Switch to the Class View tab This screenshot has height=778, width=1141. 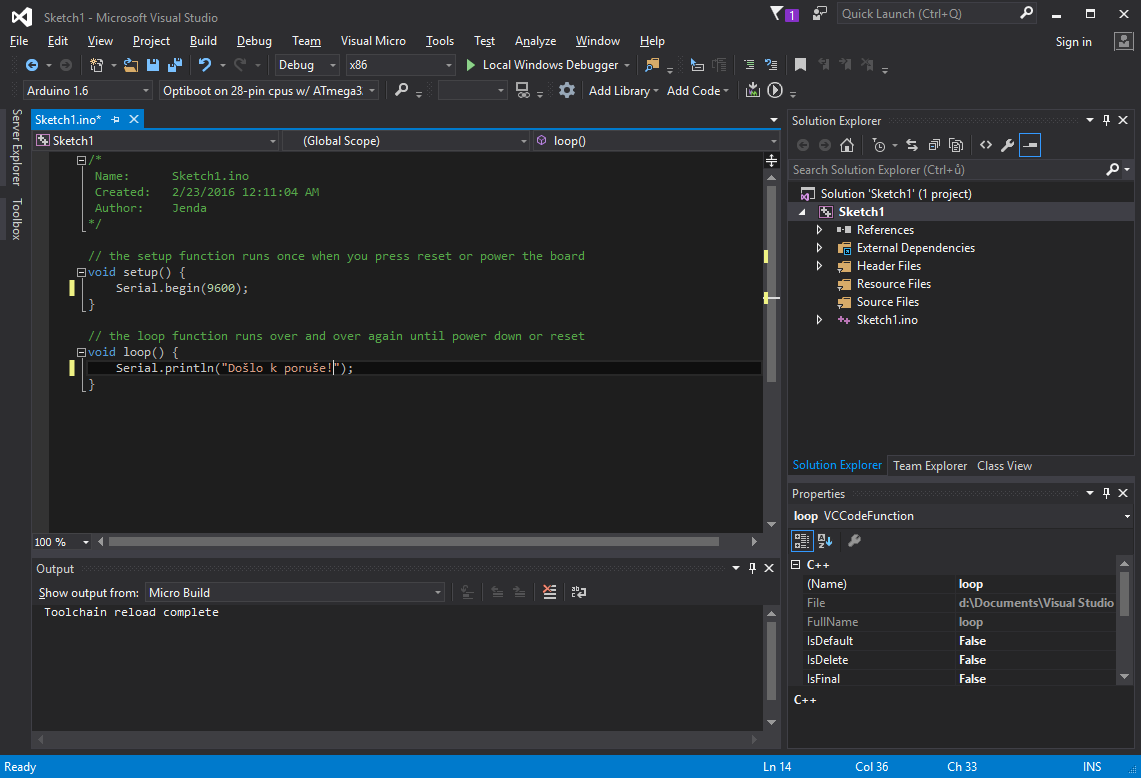[1004, 466]
